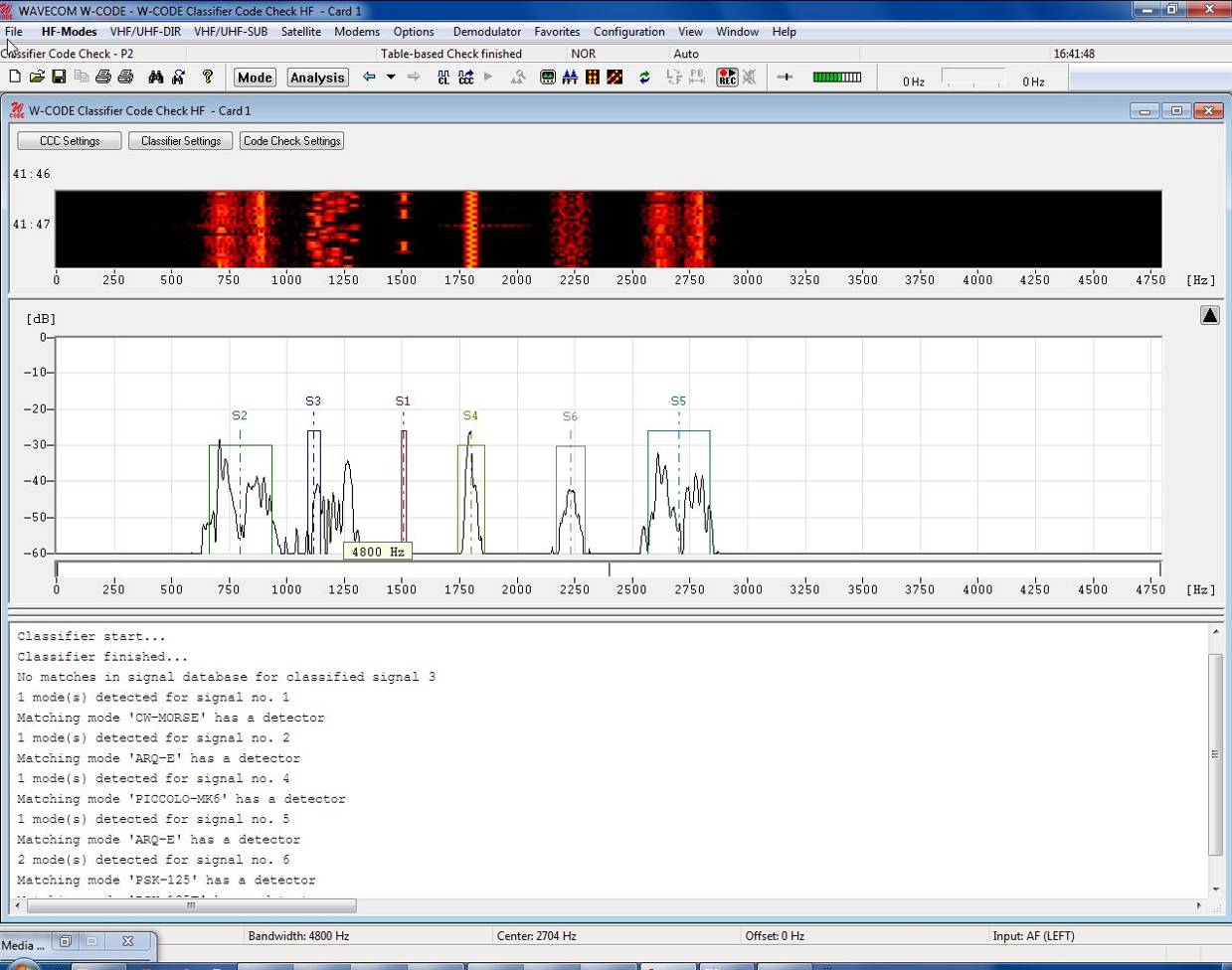Image resolution: width=1232 pixels, height=970 pixels.
Task: Open the Options menu
Action: (x=414, y=32)
